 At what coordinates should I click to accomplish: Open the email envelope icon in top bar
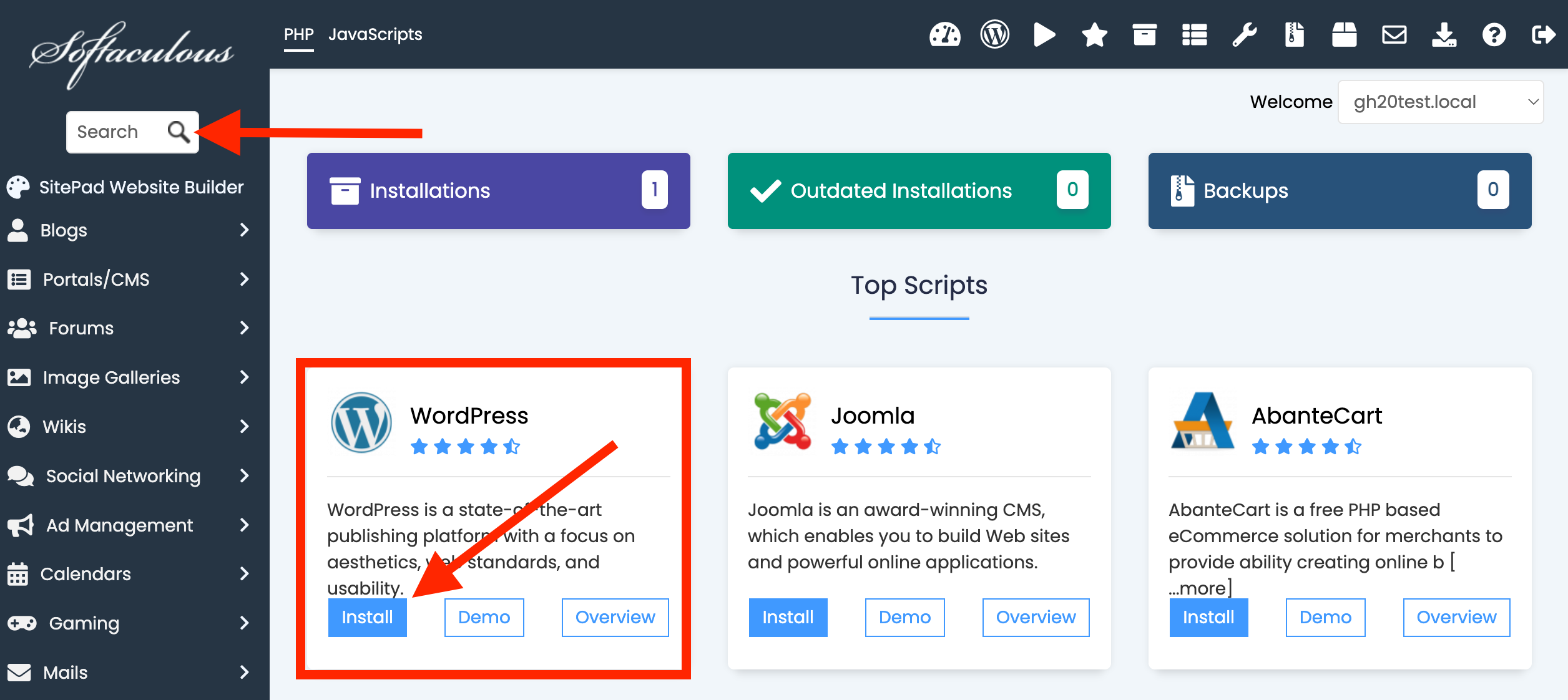point(1394,35)
